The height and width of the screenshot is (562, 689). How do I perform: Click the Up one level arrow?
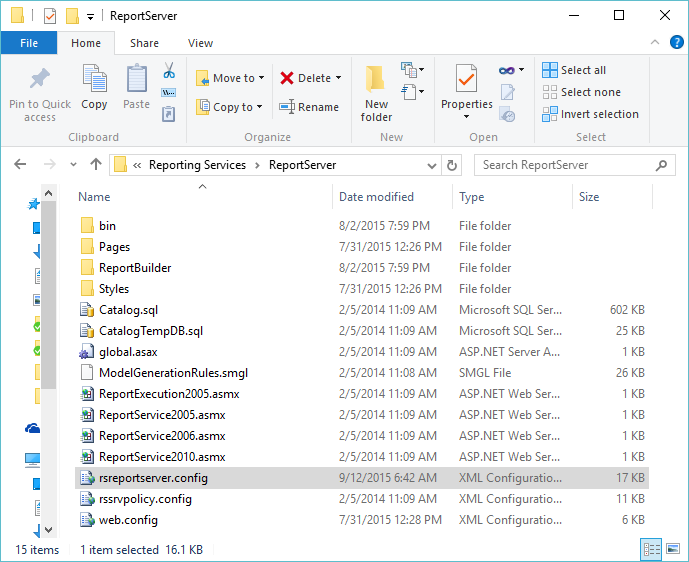coord(96,164)
